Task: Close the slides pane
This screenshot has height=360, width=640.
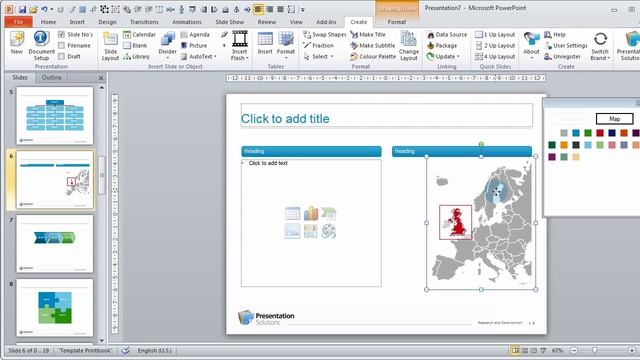Action: 101,78
